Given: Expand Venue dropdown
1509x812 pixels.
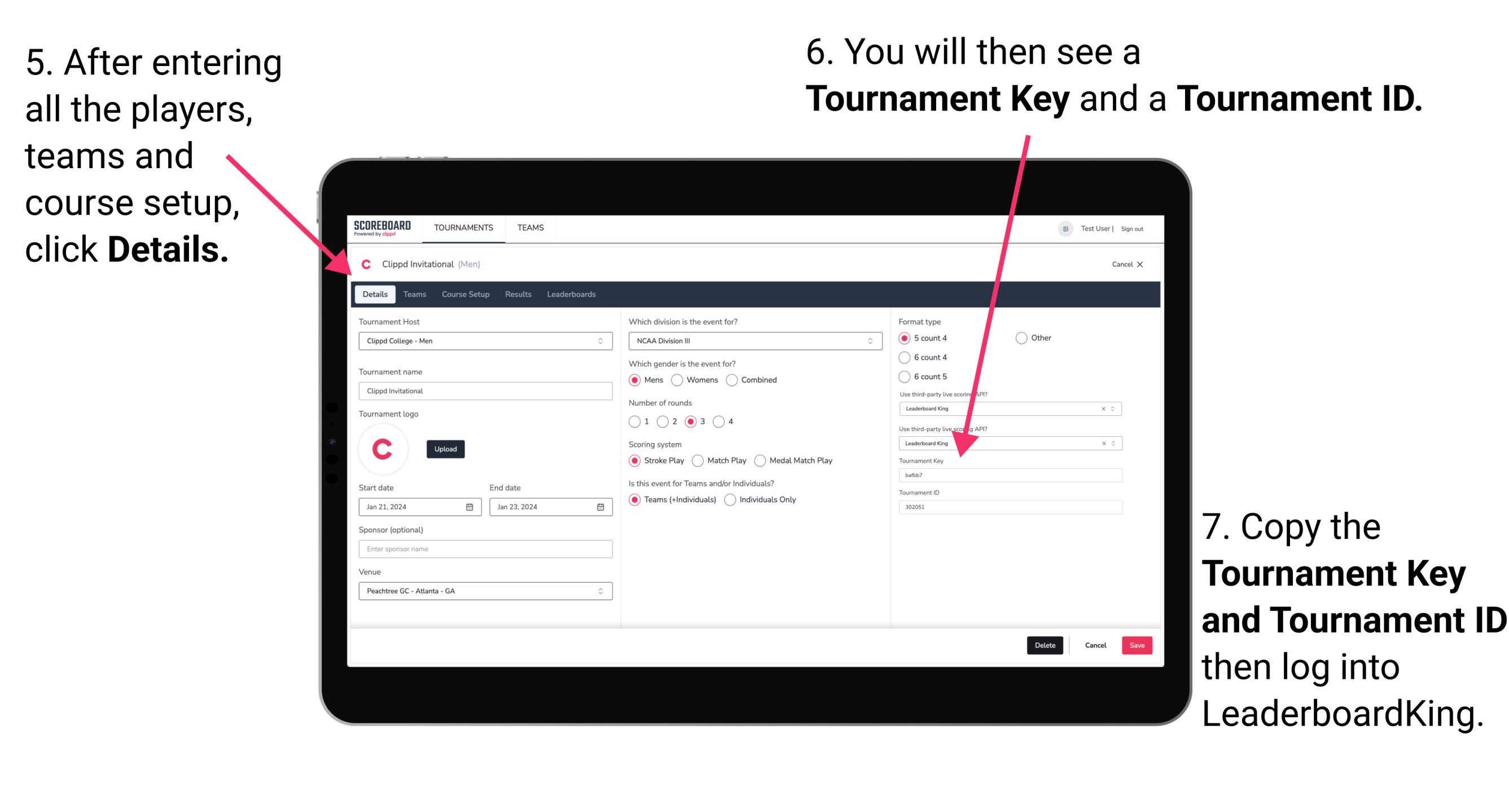Looking at the screenshot, I should pos(601,591).
